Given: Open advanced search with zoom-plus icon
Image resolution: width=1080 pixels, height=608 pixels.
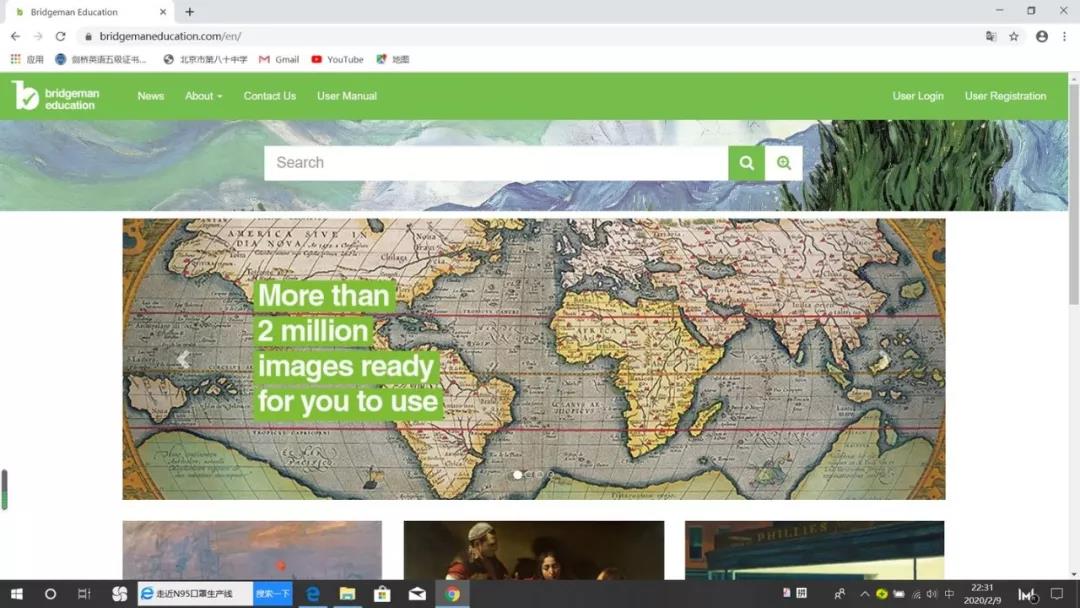Looking at the screenshot, I should point(784,163).
